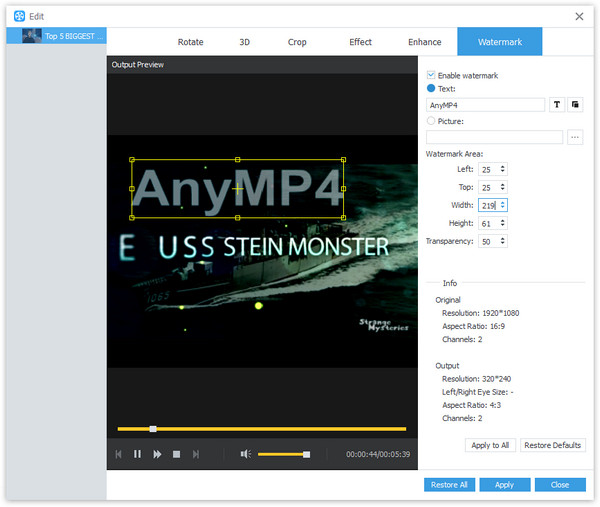Mute audio with the speaker icon
The image size is (600, 507).
246,454
